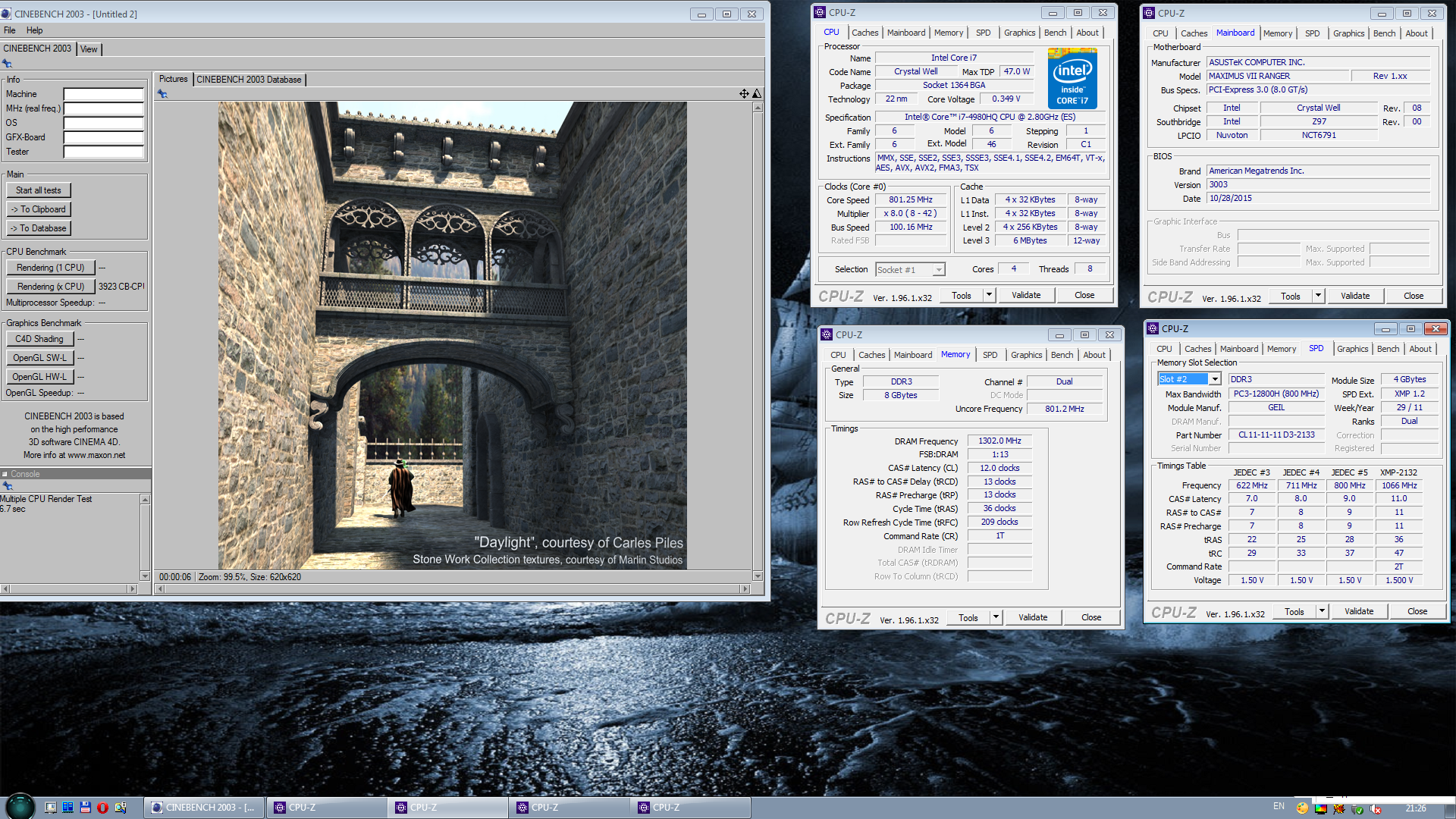This screenshot has width=1456, height=819.
Task: Click the render view horizontal scrollbar
Action: pyautogui.click(x=453, y=589)
